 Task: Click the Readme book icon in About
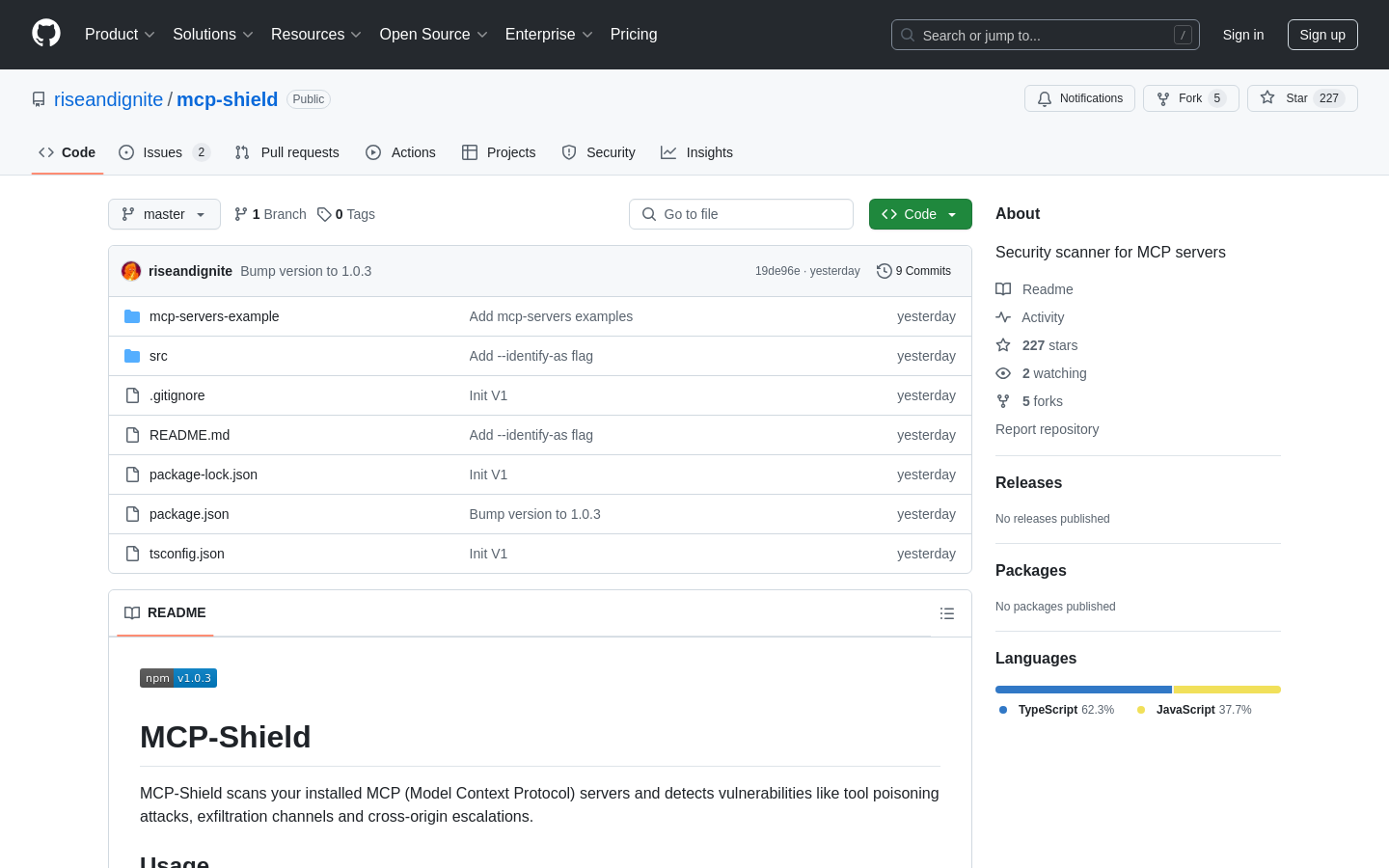pos(1003,289)
